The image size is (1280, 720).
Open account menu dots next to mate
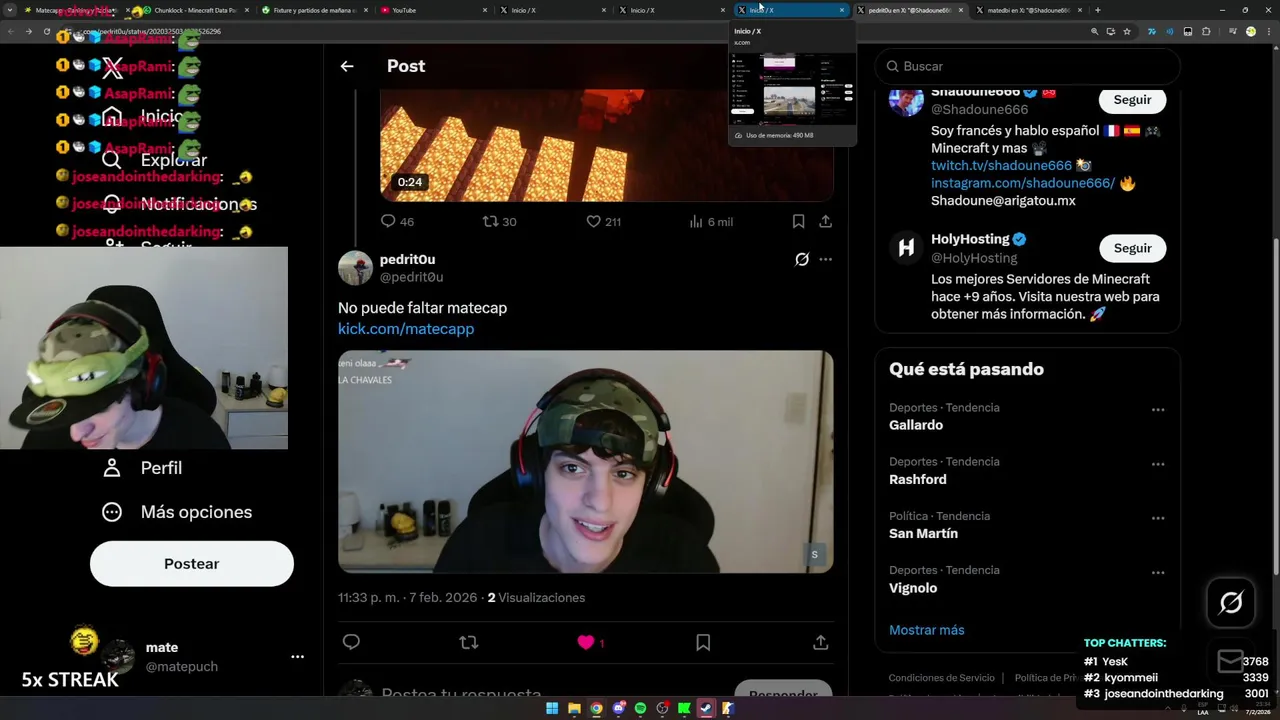coord(297,657)
